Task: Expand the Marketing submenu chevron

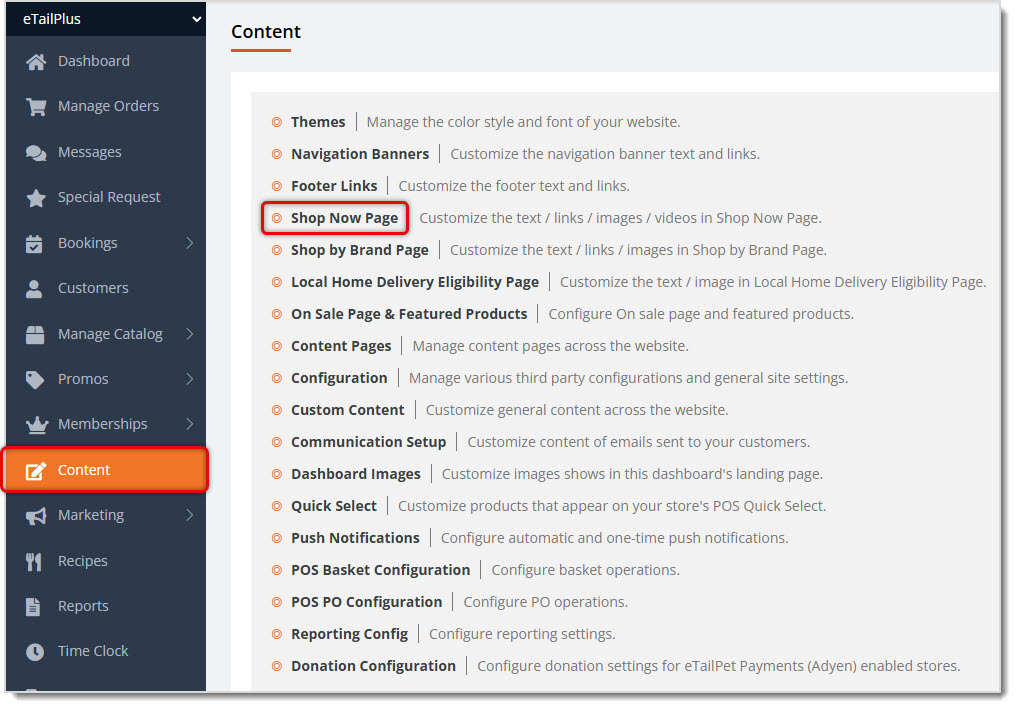Action: point(190,515)
